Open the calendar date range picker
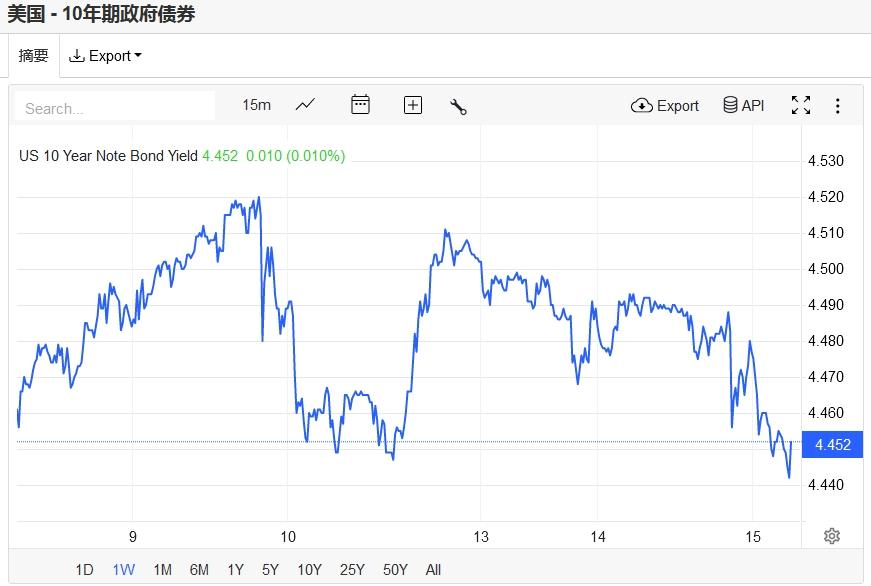The width and height of the screenshot is (871, 586). pyautogui.click(x=360, y=105)
